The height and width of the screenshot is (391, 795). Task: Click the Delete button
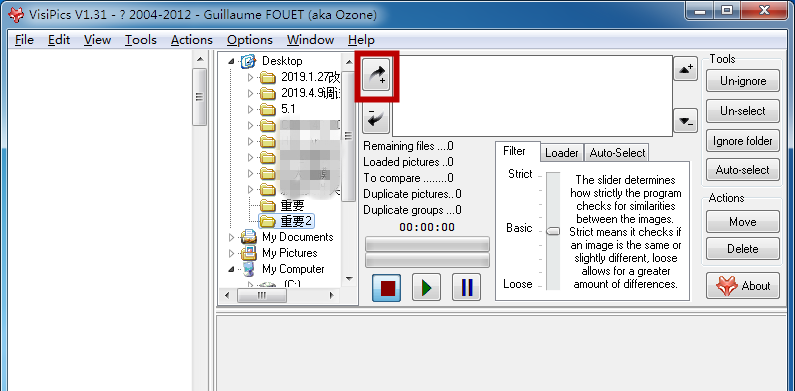743,249
